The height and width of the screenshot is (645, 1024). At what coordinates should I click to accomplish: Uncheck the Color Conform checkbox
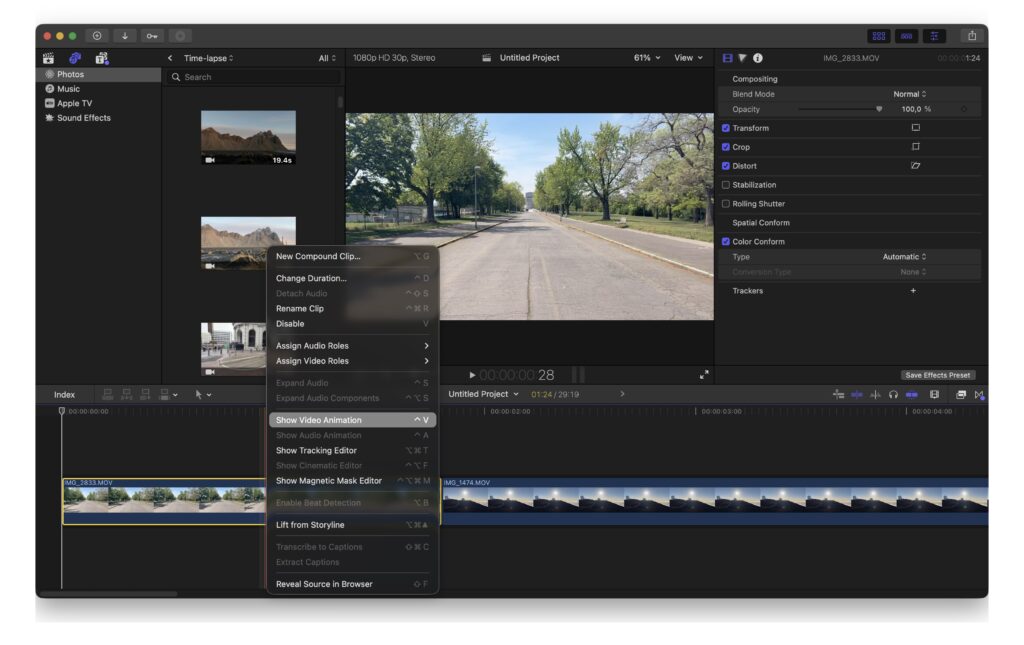pyautogui.click(x=726, y=242)
